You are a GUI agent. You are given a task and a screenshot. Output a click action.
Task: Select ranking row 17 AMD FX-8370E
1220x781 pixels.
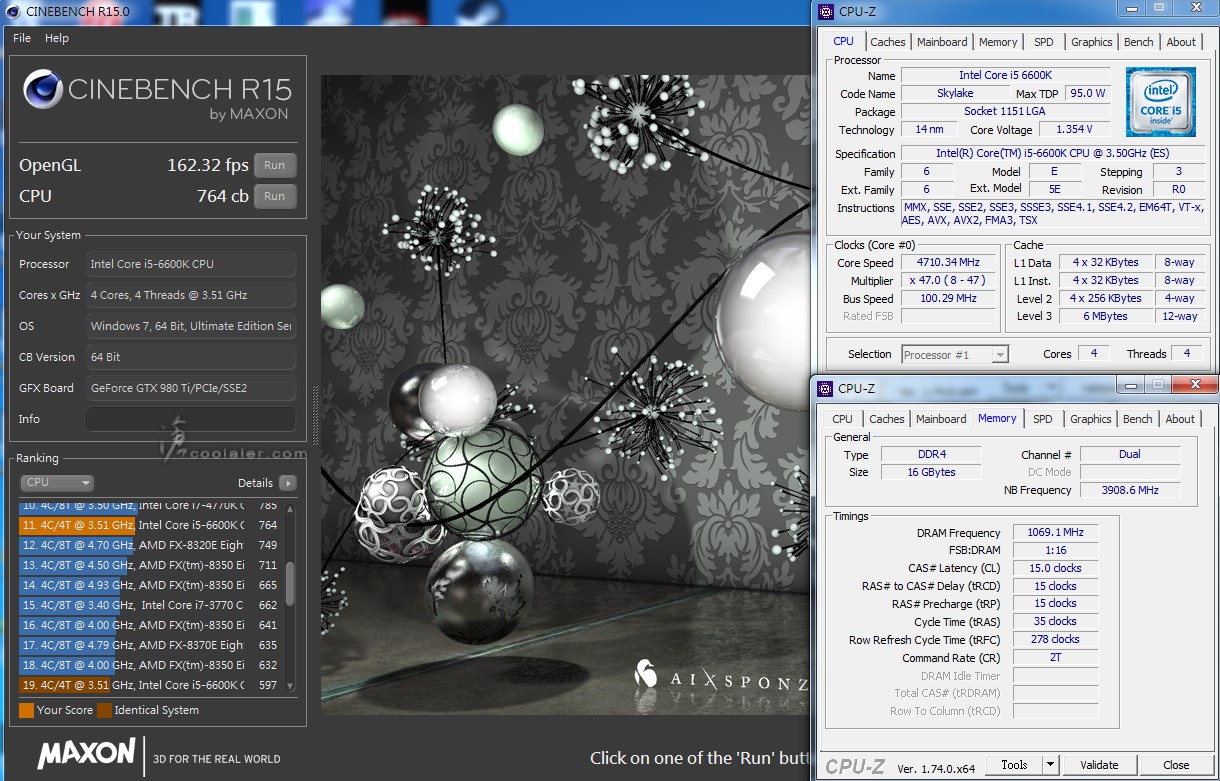(150, 645)
